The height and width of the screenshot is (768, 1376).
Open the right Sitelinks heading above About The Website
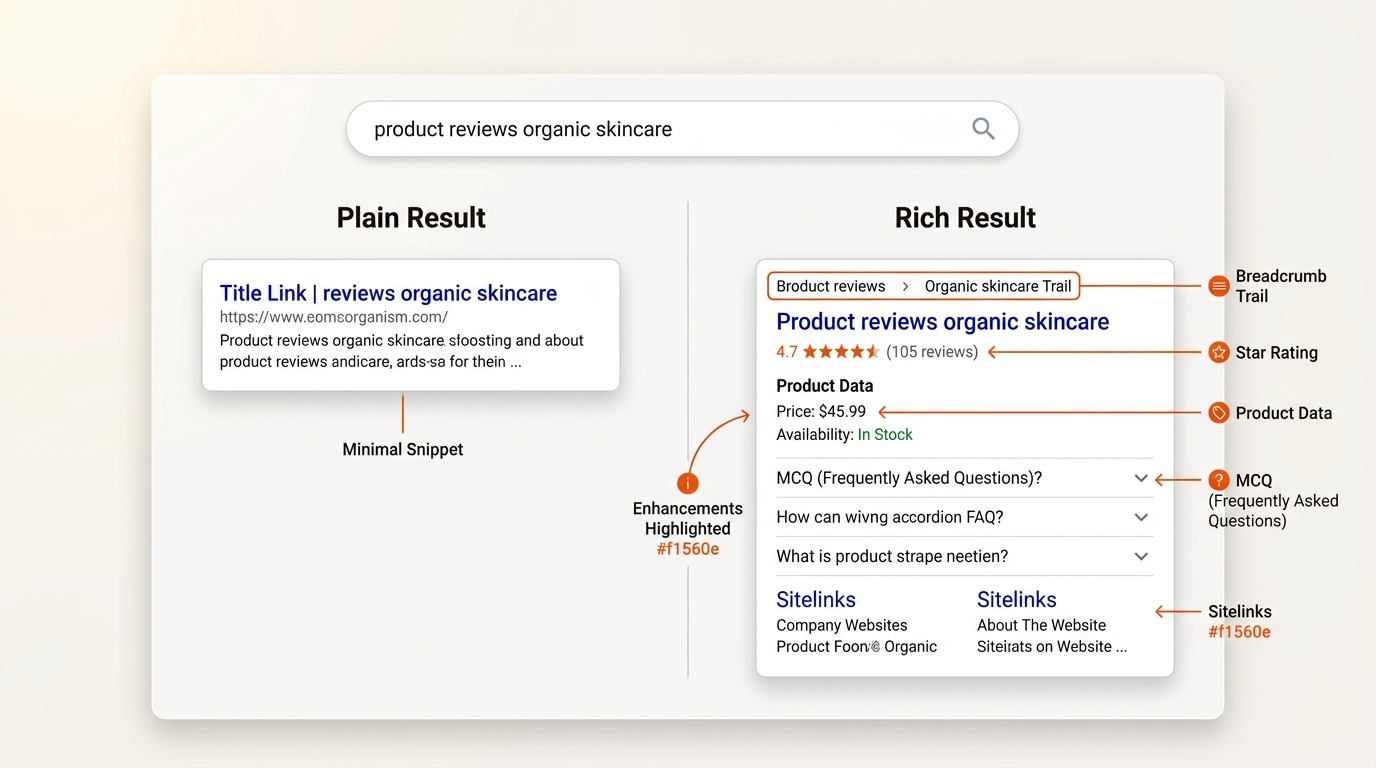[x=1017, y=600]
